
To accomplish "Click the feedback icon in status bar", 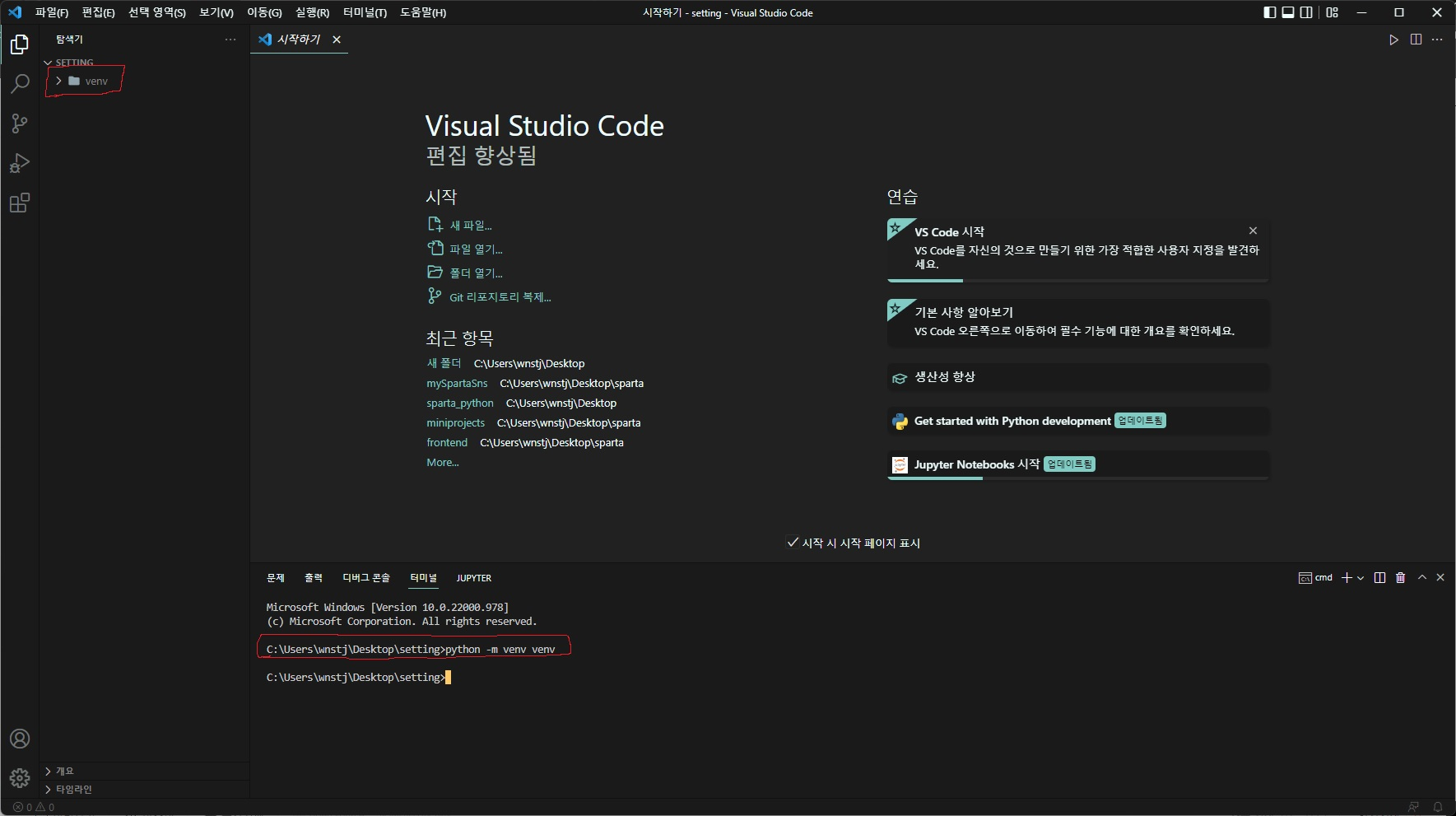I will point(1413,807).
